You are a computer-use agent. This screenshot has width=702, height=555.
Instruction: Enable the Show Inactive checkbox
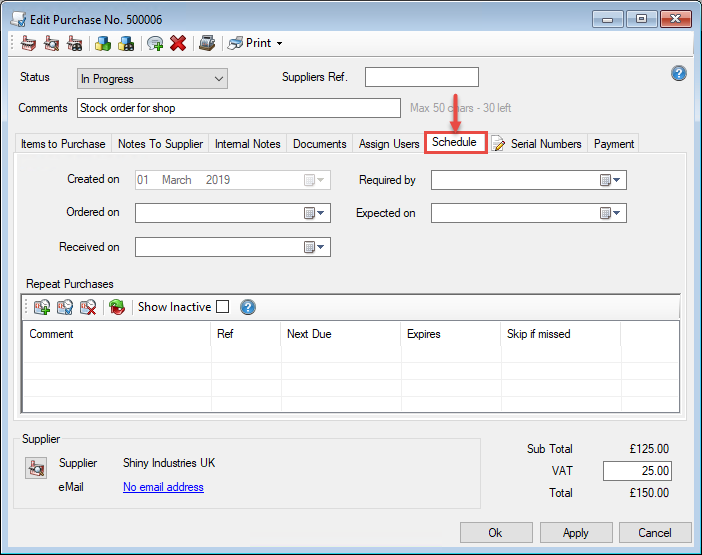[222, 307]
